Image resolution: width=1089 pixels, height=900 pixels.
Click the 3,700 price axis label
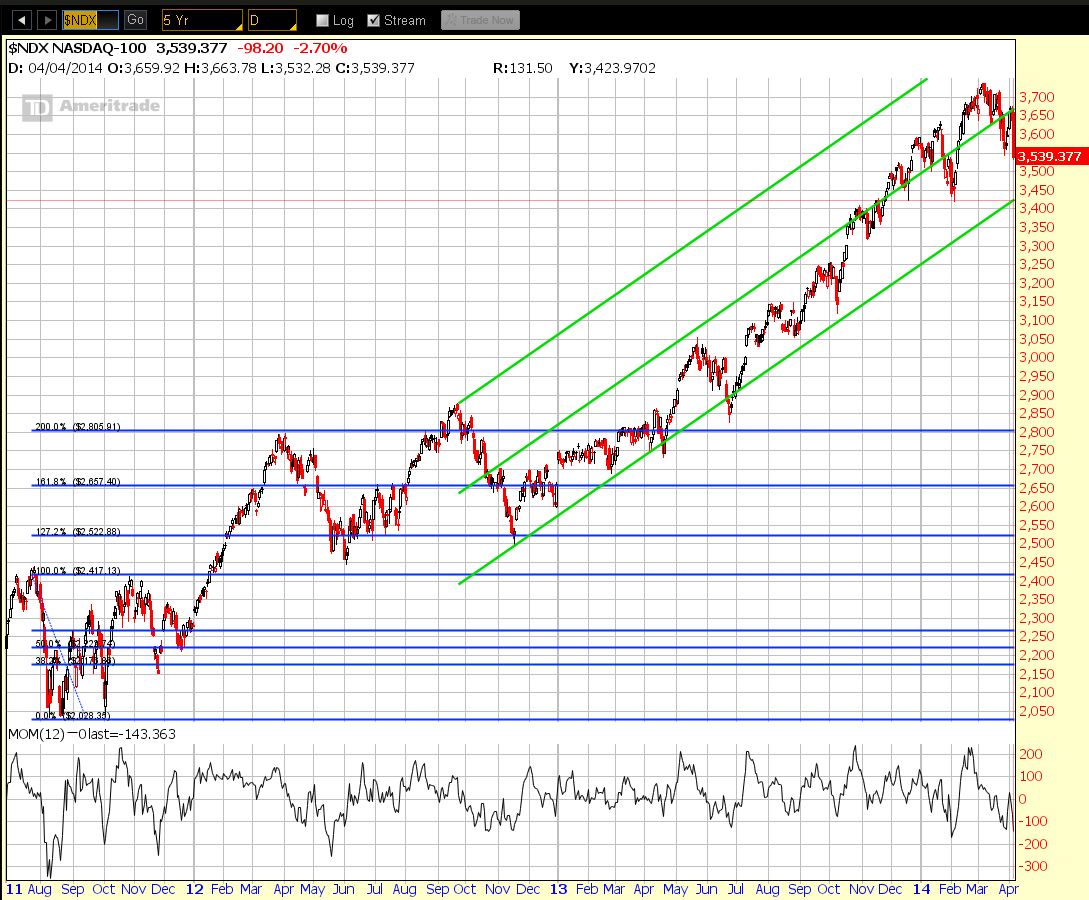(x=1036, y=97)
